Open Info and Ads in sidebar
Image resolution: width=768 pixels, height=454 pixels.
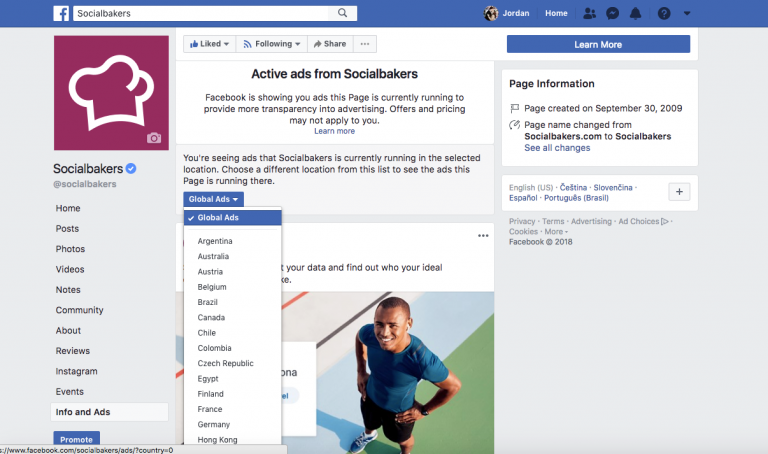click(x=83, y=412)
